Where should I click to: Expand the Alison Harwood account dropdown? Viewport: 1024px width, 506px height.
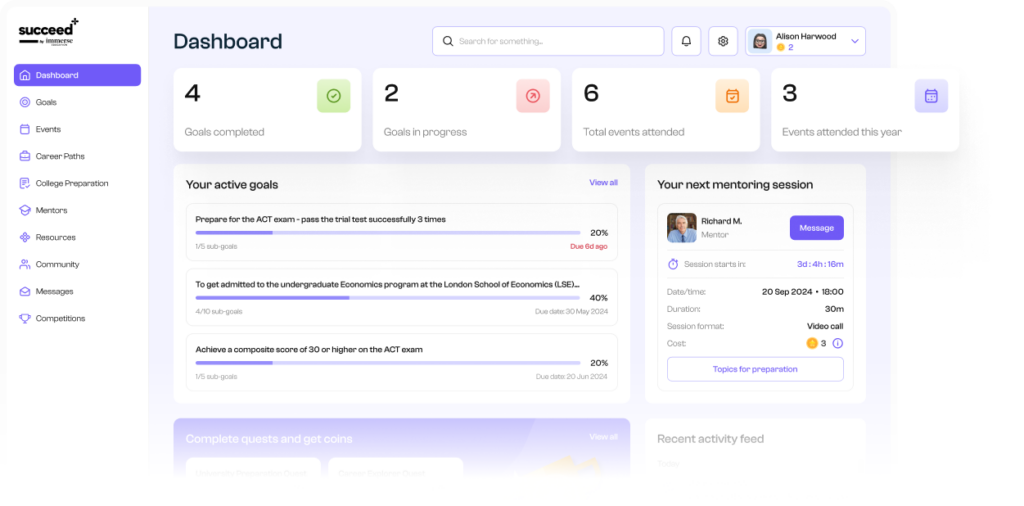(x=854, y=41)
